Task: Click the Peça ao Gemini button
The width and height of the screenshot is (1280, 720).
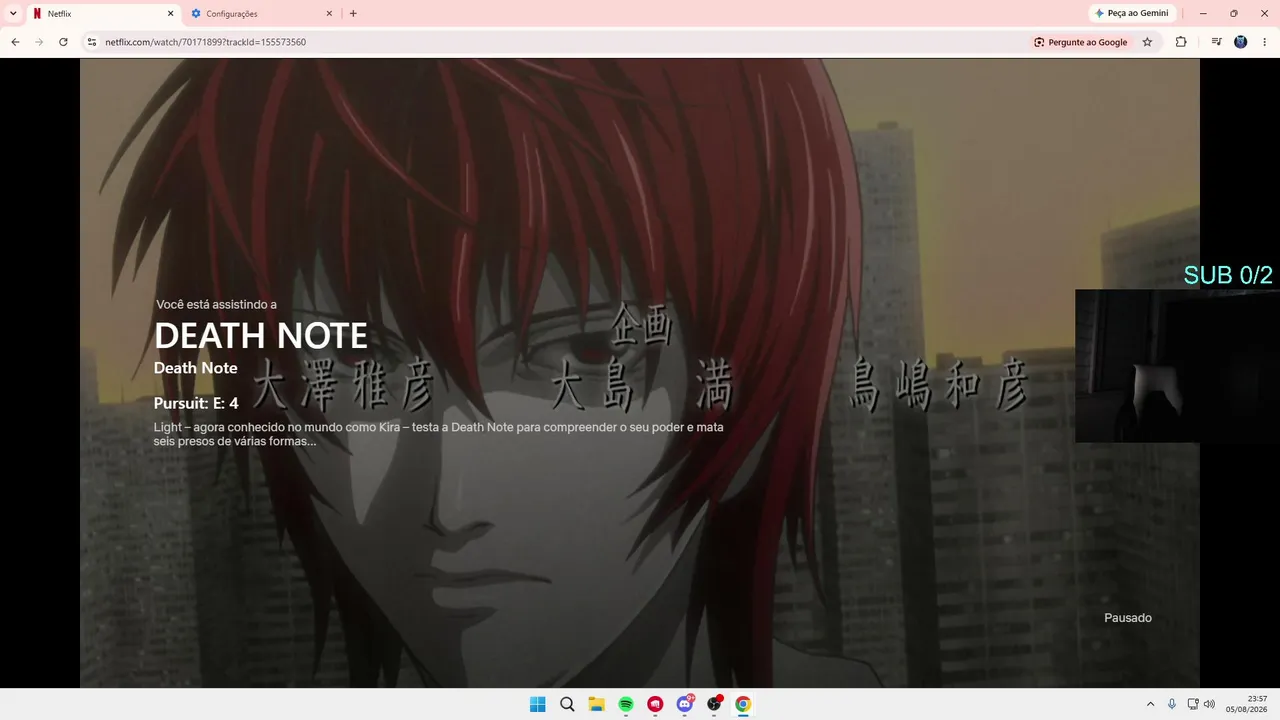Action: [x=1131, y=14]
